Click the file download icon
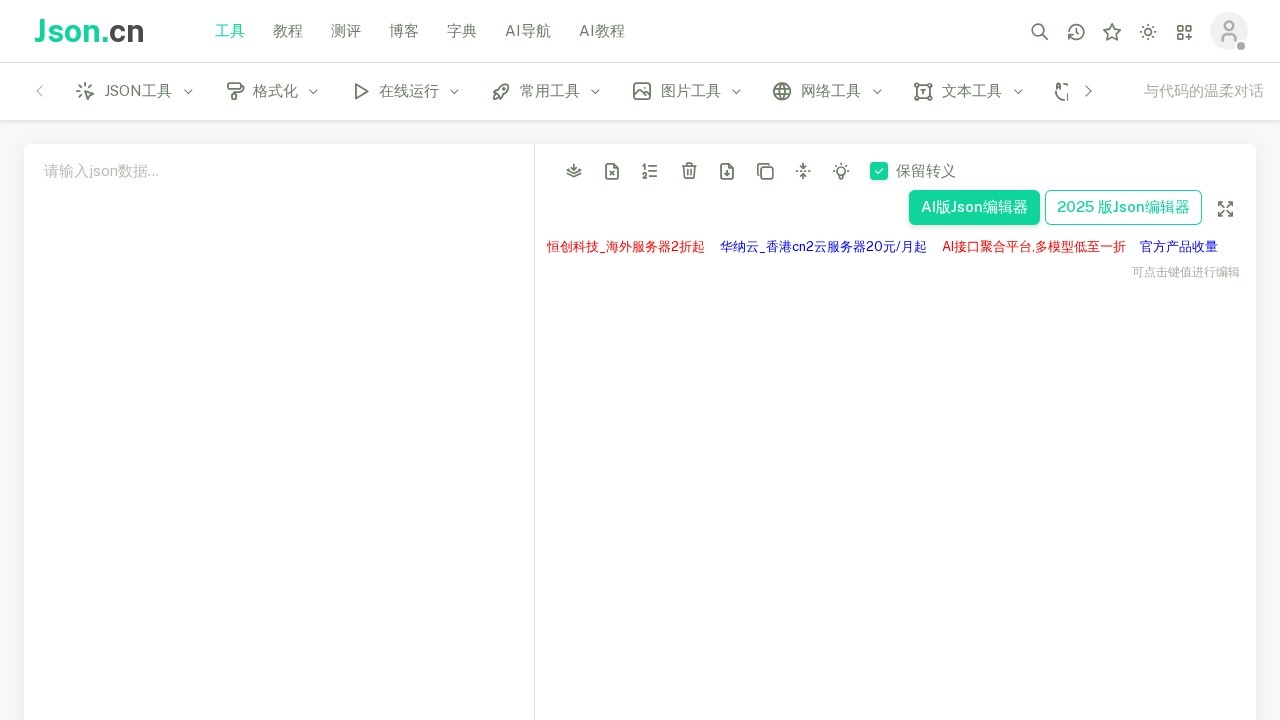1280x720 pixels. pyautogui.click(x=727, y=171)
